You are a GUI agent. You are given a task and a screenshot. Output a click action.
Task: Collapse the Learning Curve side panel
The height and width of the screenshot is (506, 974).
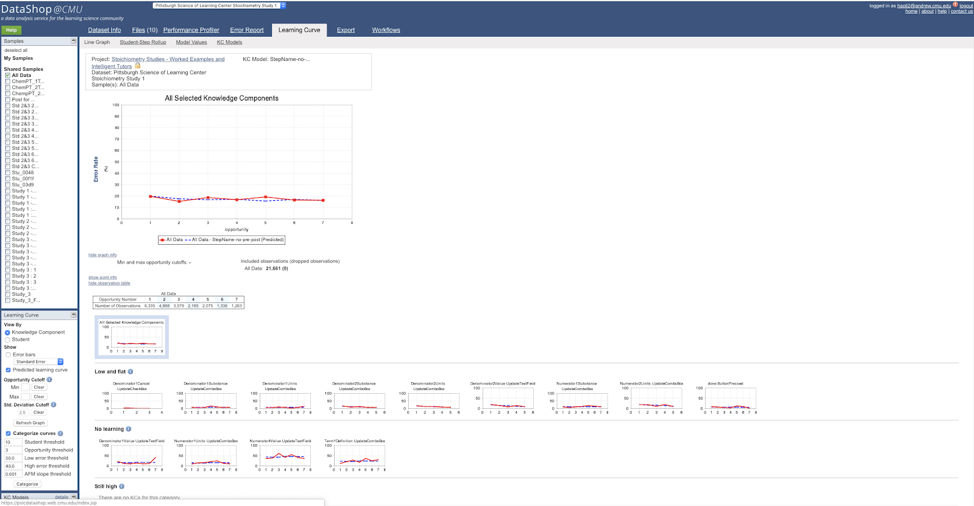73,315
